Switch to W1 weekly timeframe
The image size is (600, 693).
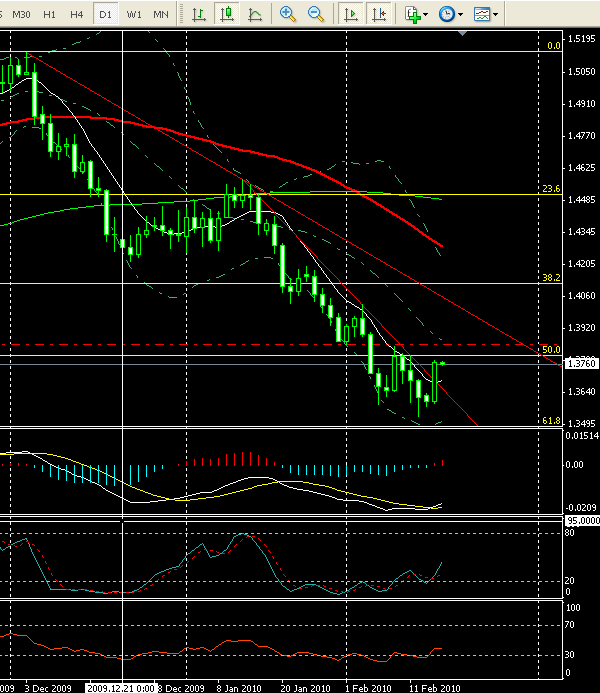pyautogui.click(x=134, y=15)
